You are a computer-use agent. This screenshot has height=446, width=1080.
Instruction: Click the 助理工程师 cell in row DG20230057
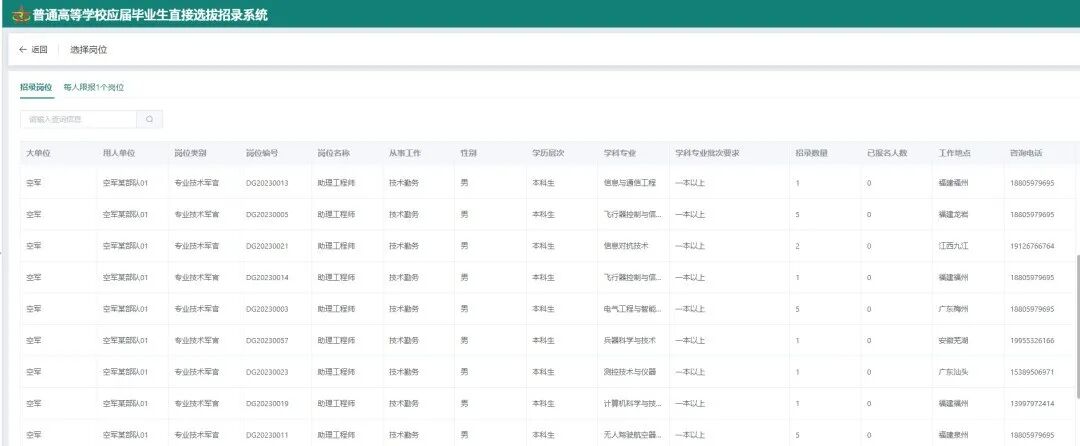337,340
